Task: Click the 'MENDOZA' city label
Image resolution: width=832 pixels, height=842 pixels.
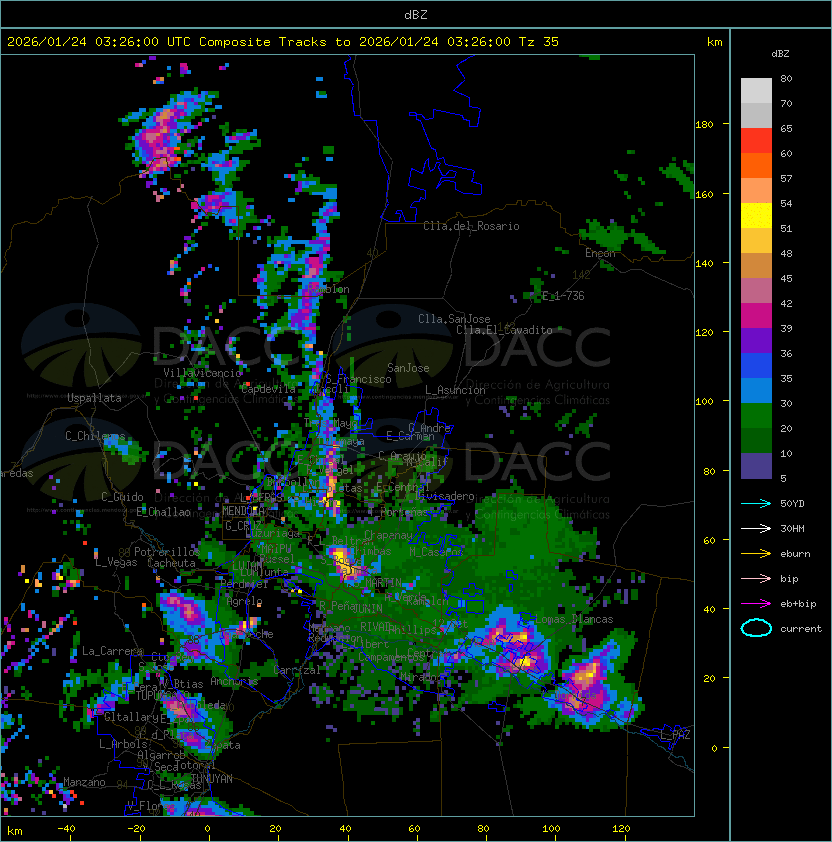Action: [243, 511]
